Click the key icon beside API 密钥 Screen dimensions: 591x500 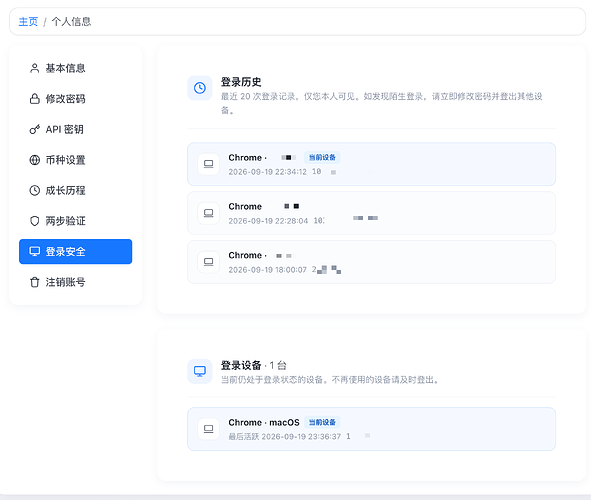tap(35, 129)
